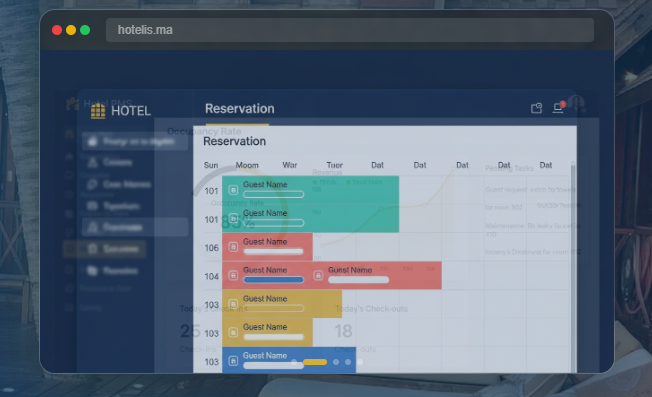Click the 'Tuer' column header

[335, 165]
